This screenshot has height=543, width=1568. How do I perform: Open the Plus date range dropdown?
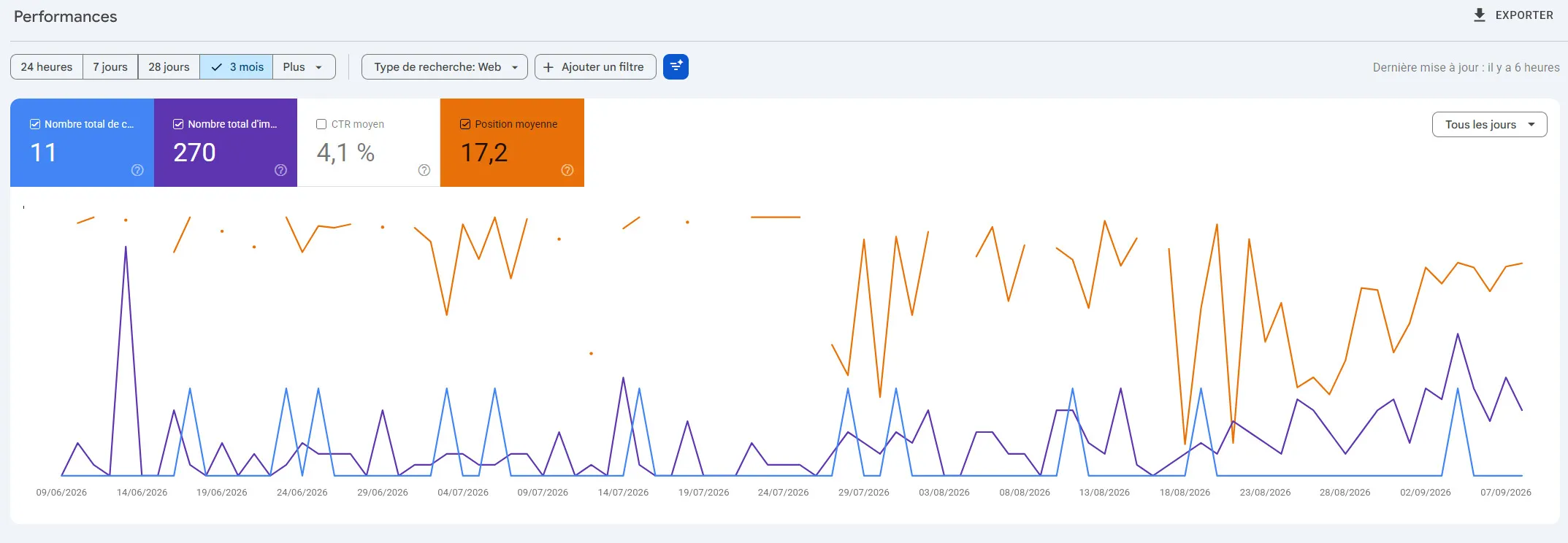tap(304, 67)
